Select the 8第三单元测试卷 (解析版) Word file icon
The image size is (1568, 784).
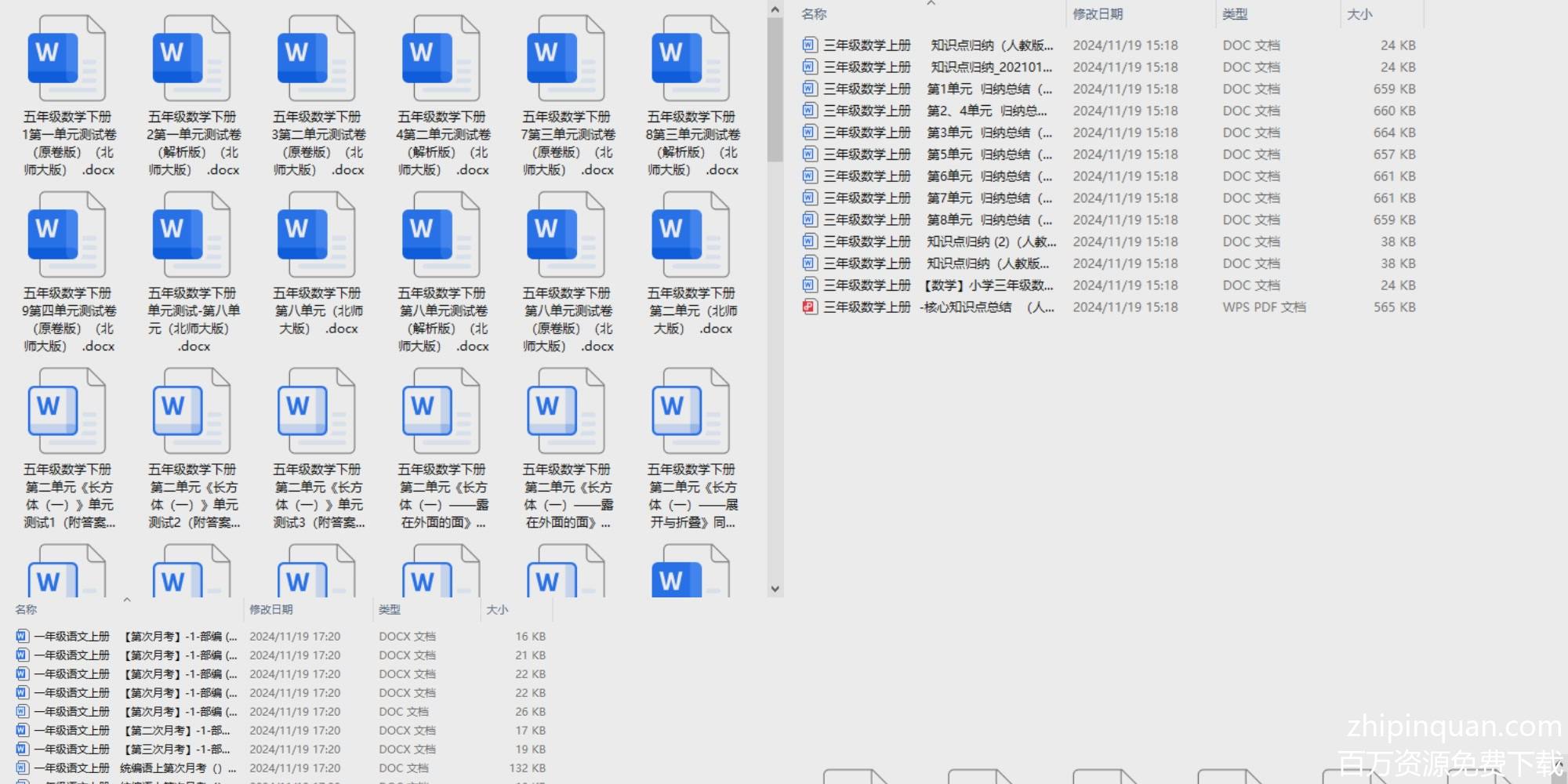[691, 60]
